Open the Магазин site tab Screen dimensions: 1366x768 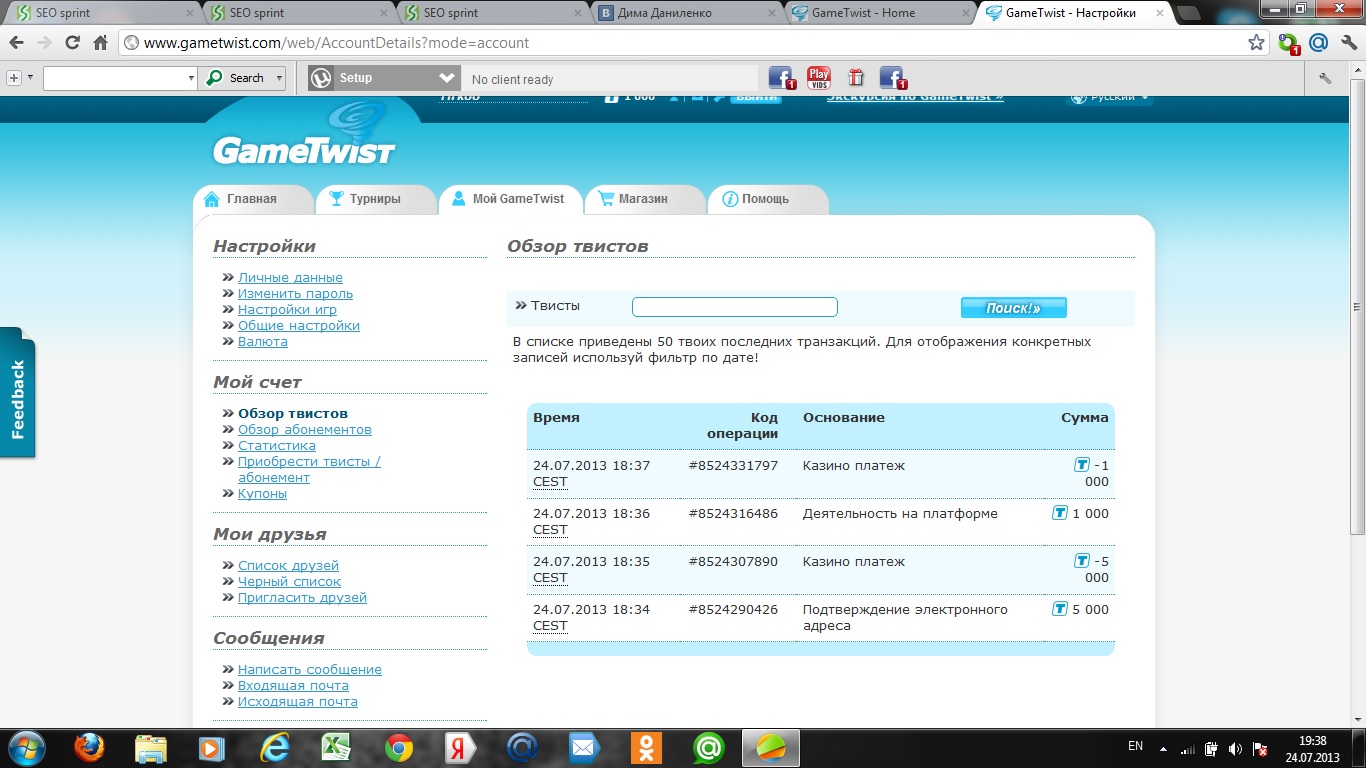coord(643,199)
